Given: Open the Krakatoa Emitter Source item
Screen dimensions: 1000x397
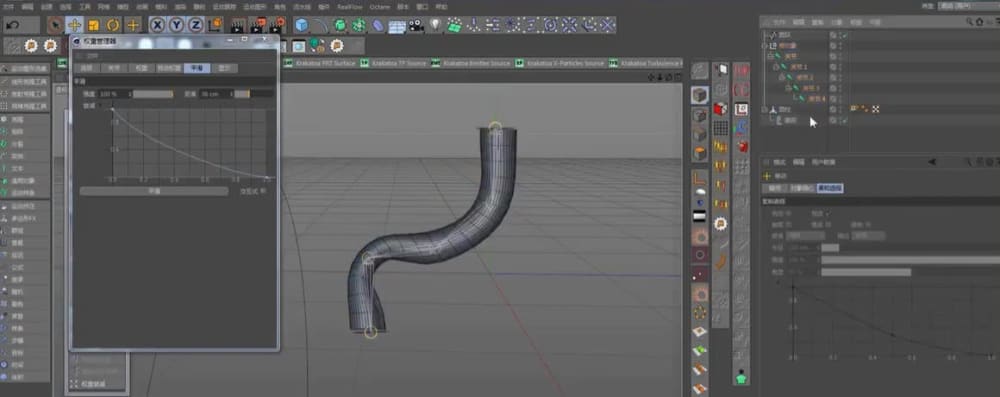Looking at the screenshot, I should [x=471, y=63].
